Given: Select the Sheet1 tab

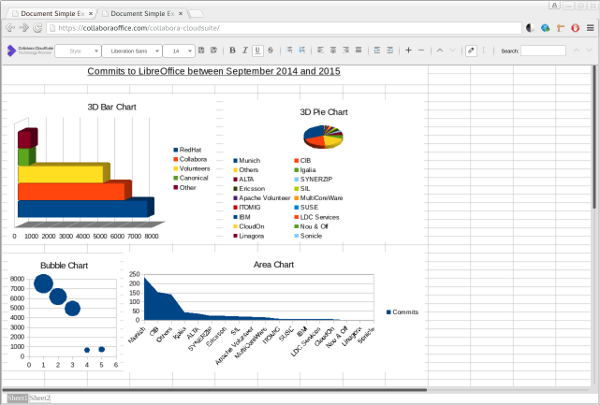Looking at the screenshot, I should click(17, 398).
